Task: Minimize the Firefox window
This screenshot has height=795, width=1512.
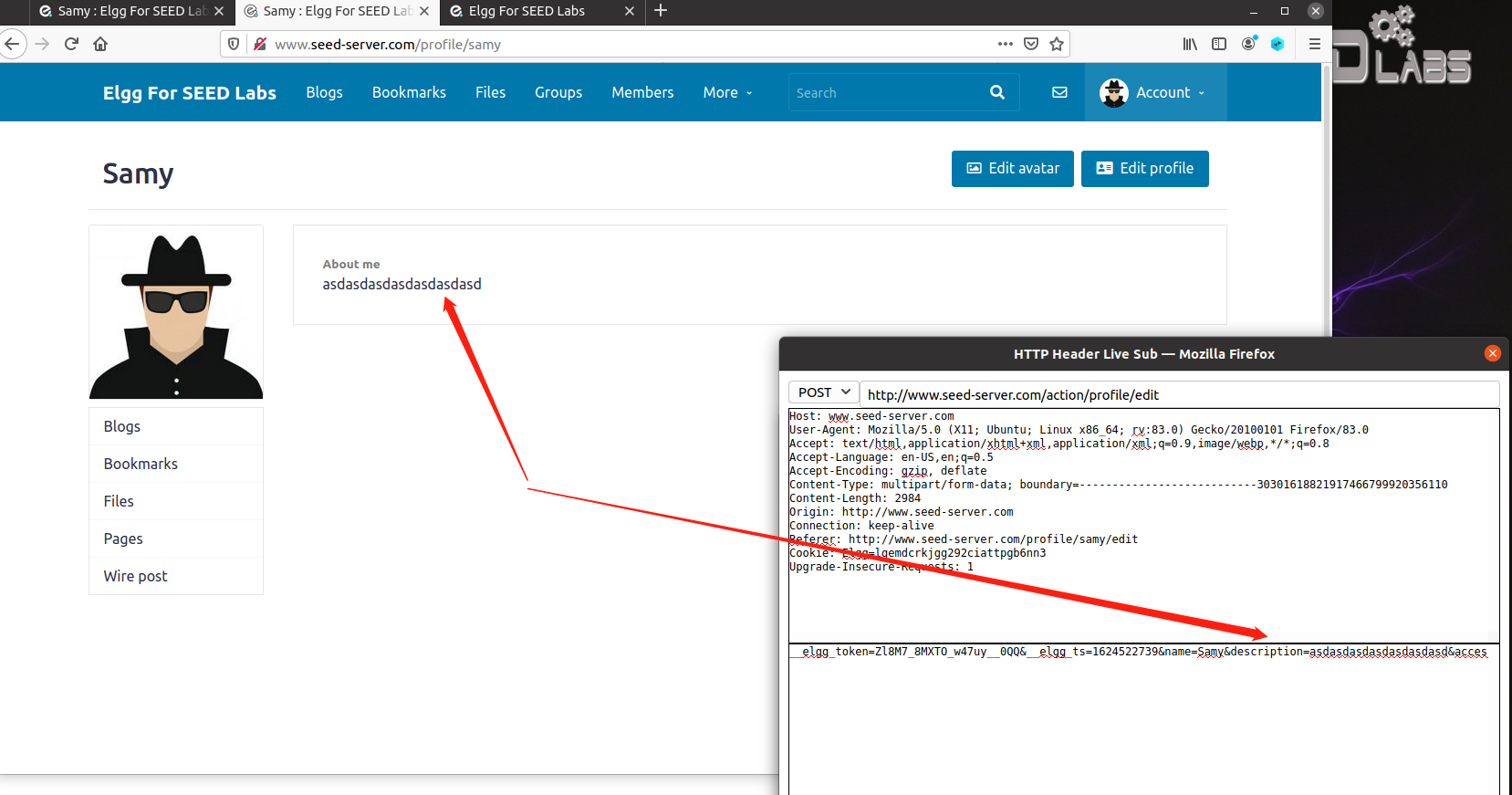Action: pyautogui.click(x=1254, y=11)
